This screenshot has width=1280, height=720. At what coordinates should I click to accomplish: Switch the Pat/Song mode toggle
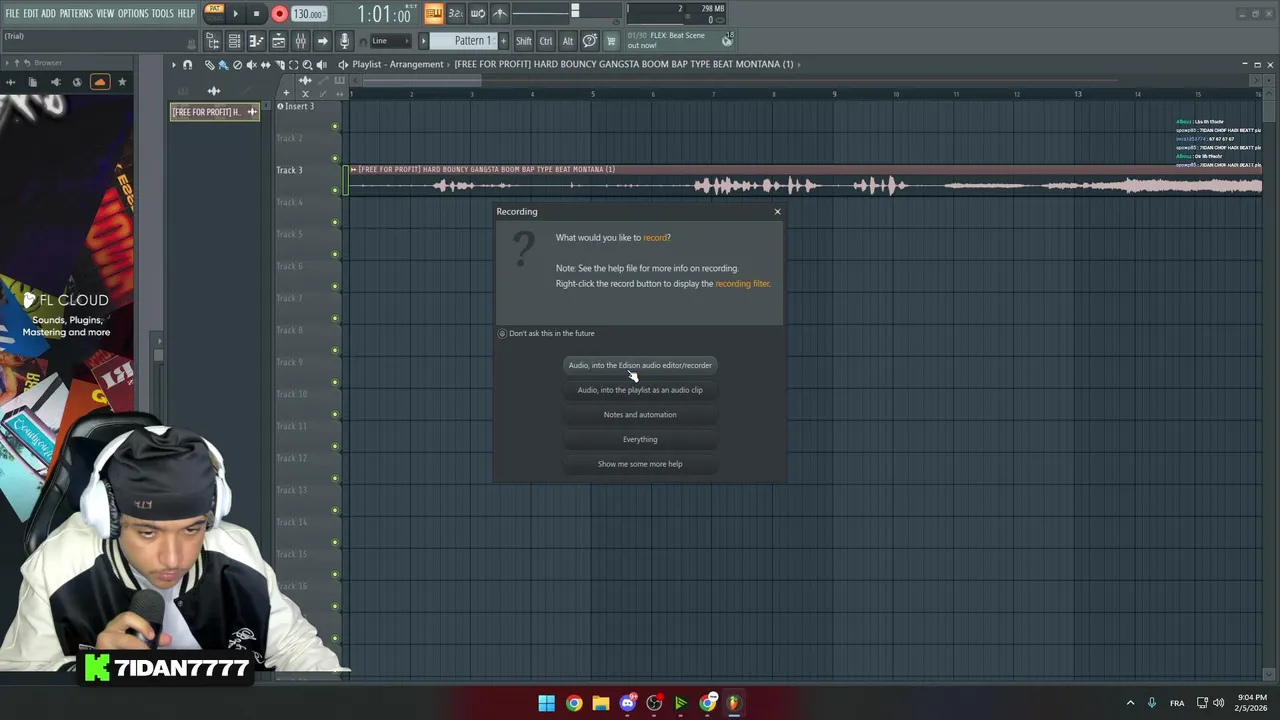[214, 13]
